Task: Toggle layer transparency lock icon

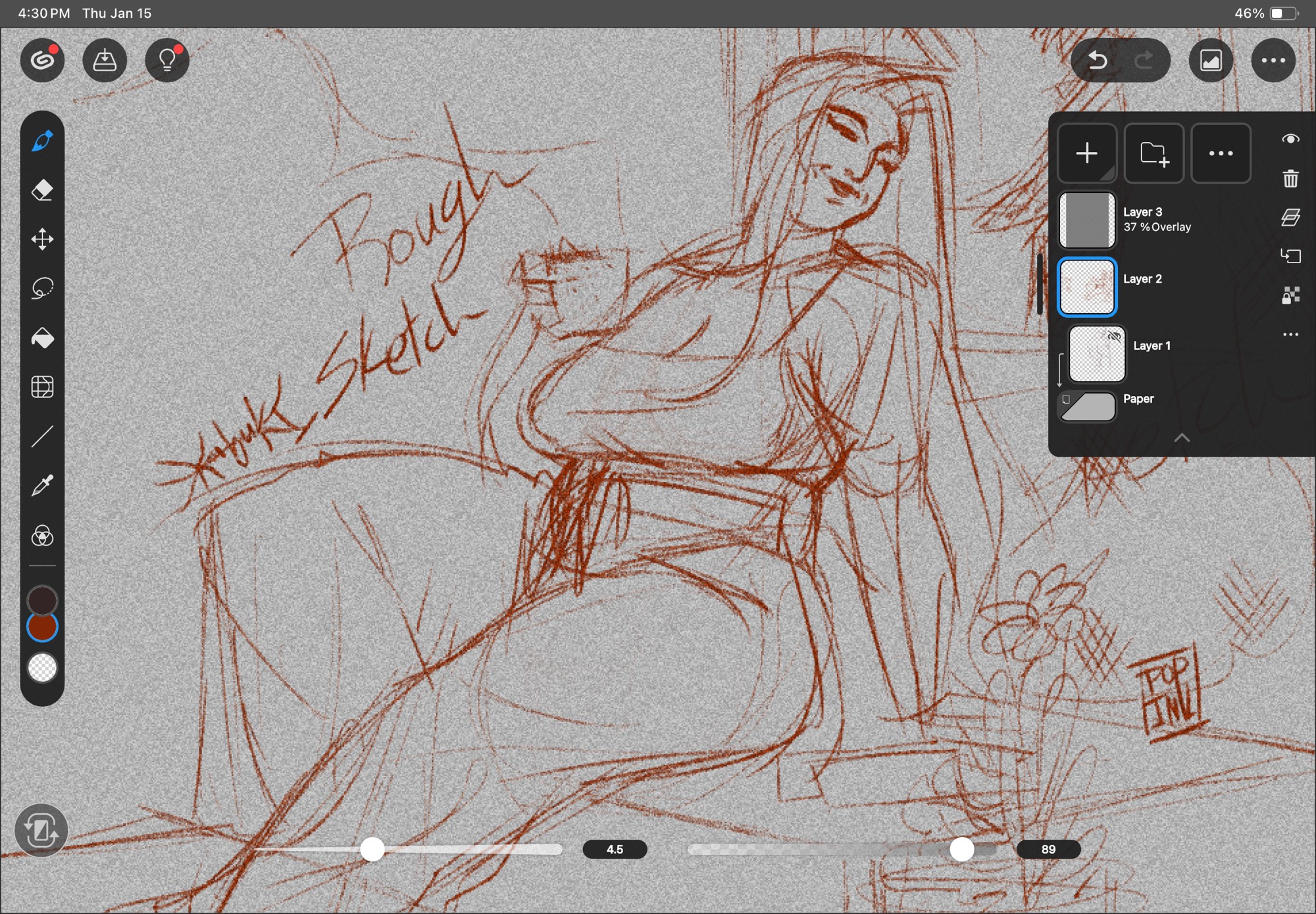Action: point(1290,295)
